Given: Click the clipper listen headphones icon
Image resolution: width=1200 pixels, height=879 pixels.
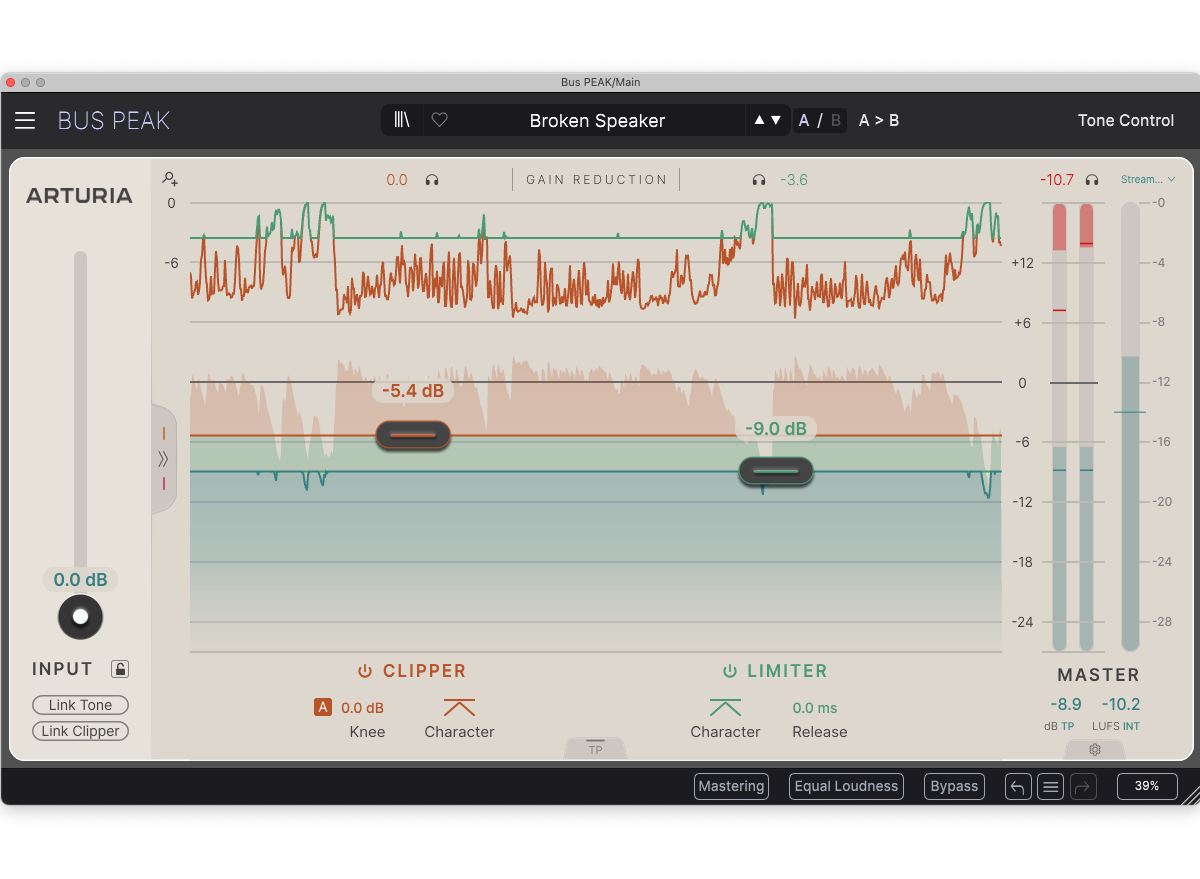Looking at the screenshot, I should pos(432,180).
